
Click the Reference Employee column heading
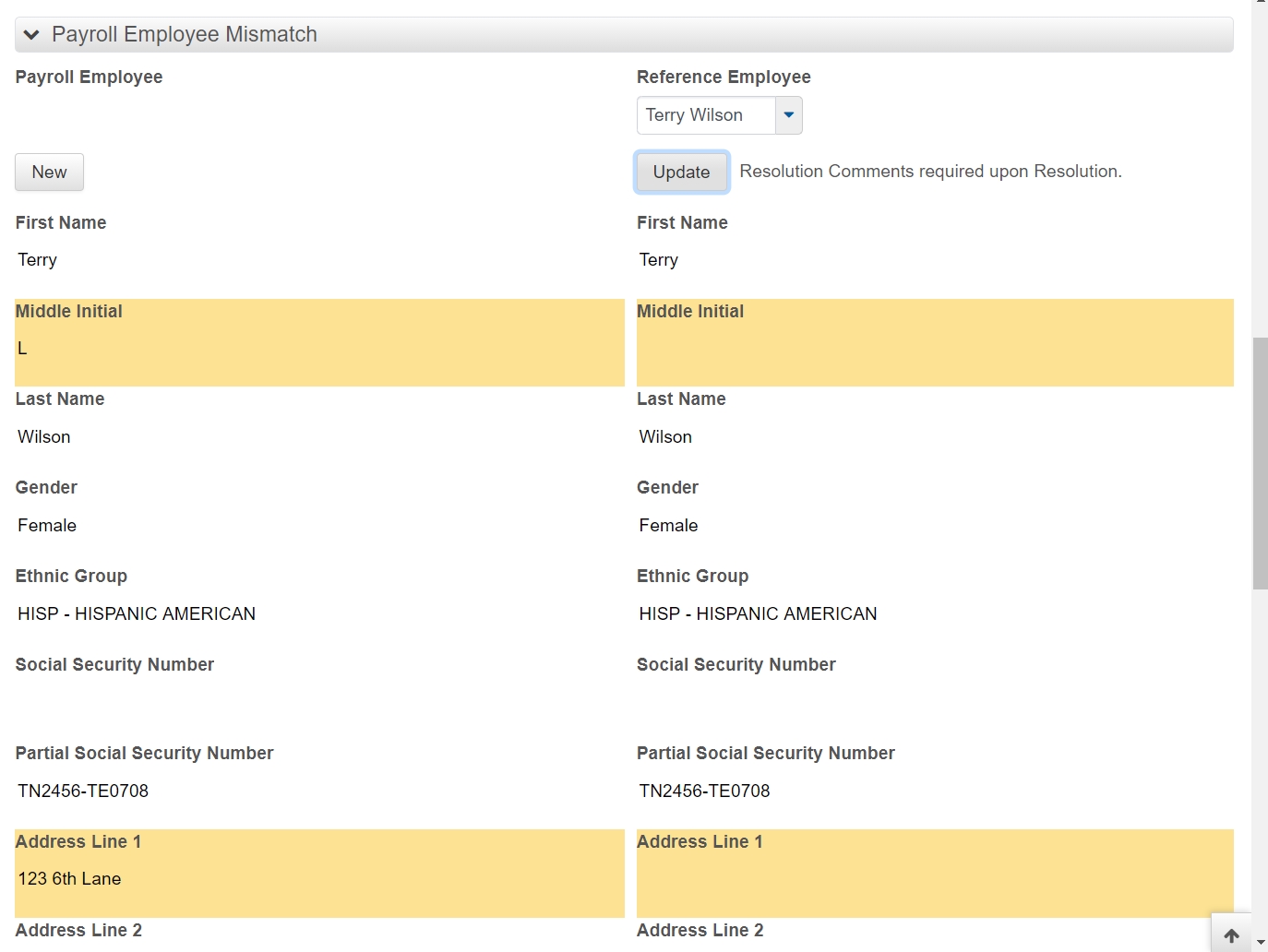coord(724,77)
